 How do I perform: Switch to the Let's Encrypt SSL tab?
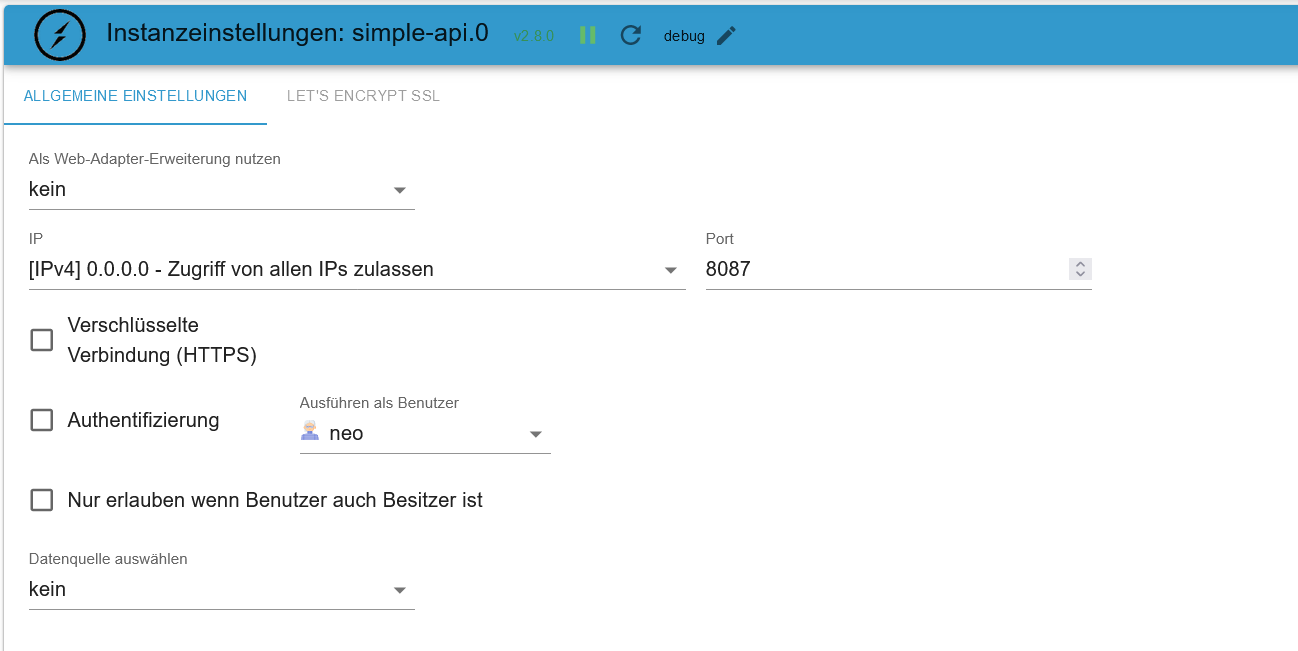point(363,96)
